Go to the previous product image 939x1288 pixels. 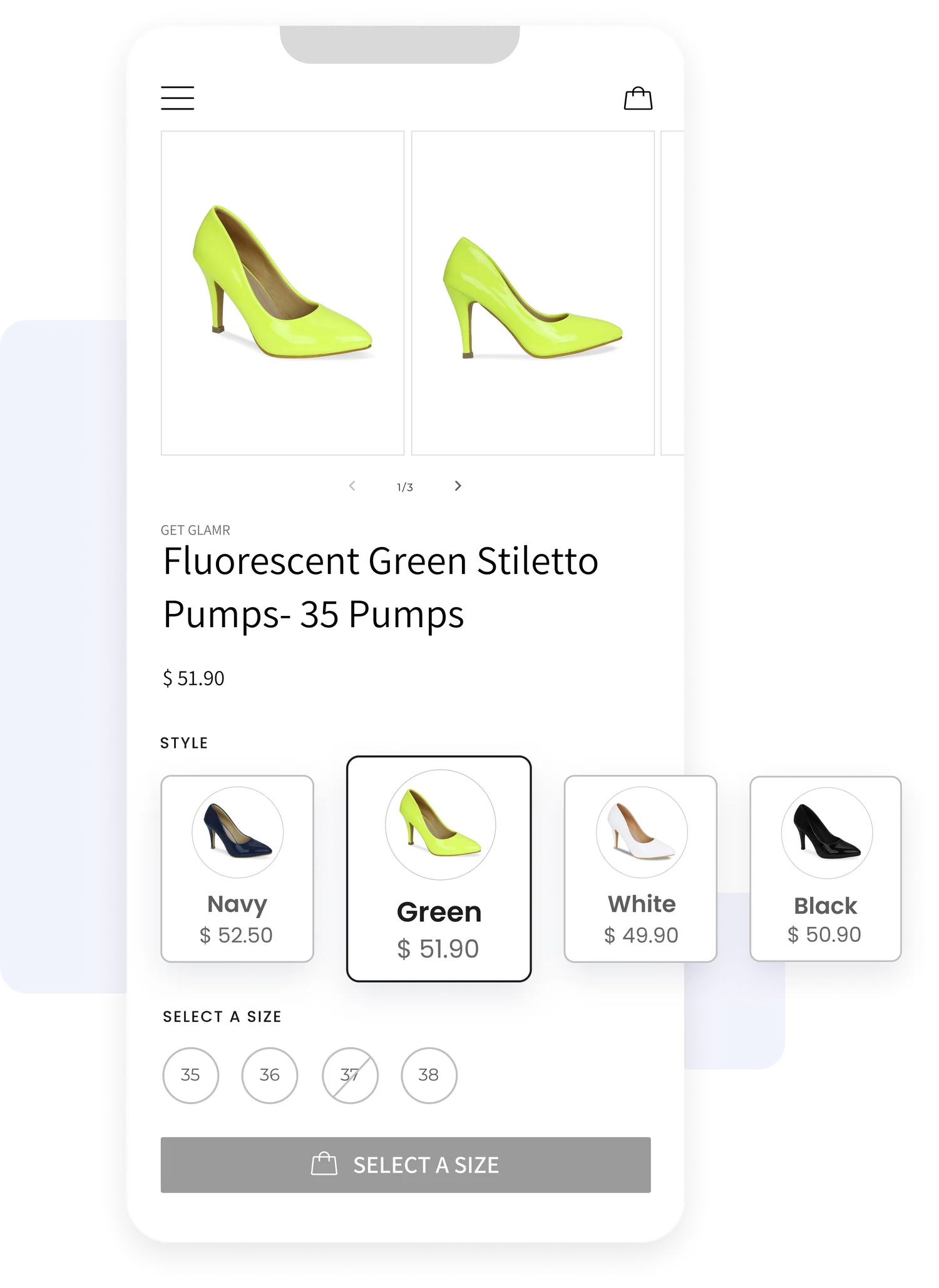point(352,486)
